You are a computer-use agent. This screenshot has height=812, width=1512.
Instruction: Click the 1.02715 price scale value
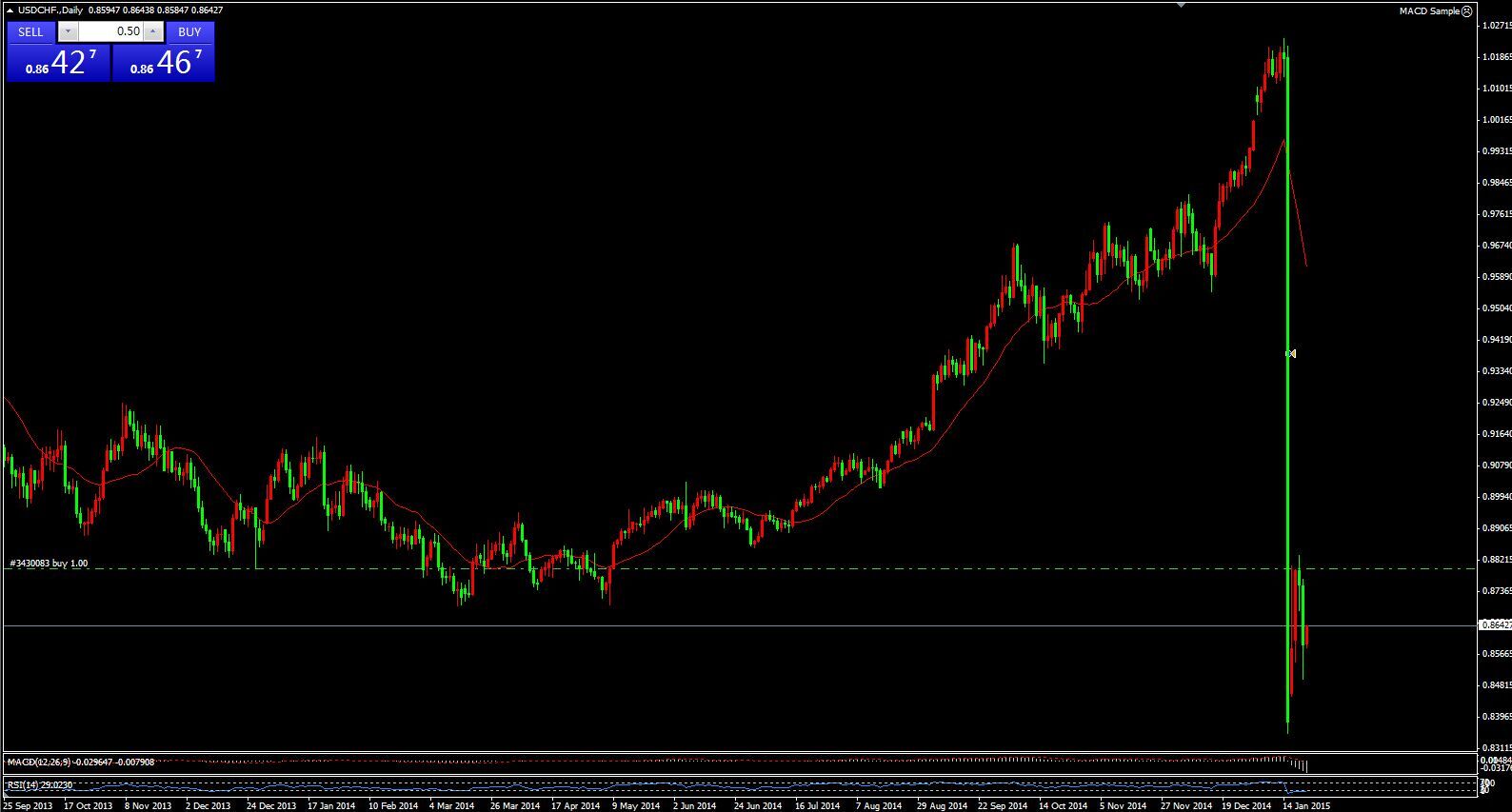coord(1497,26)
